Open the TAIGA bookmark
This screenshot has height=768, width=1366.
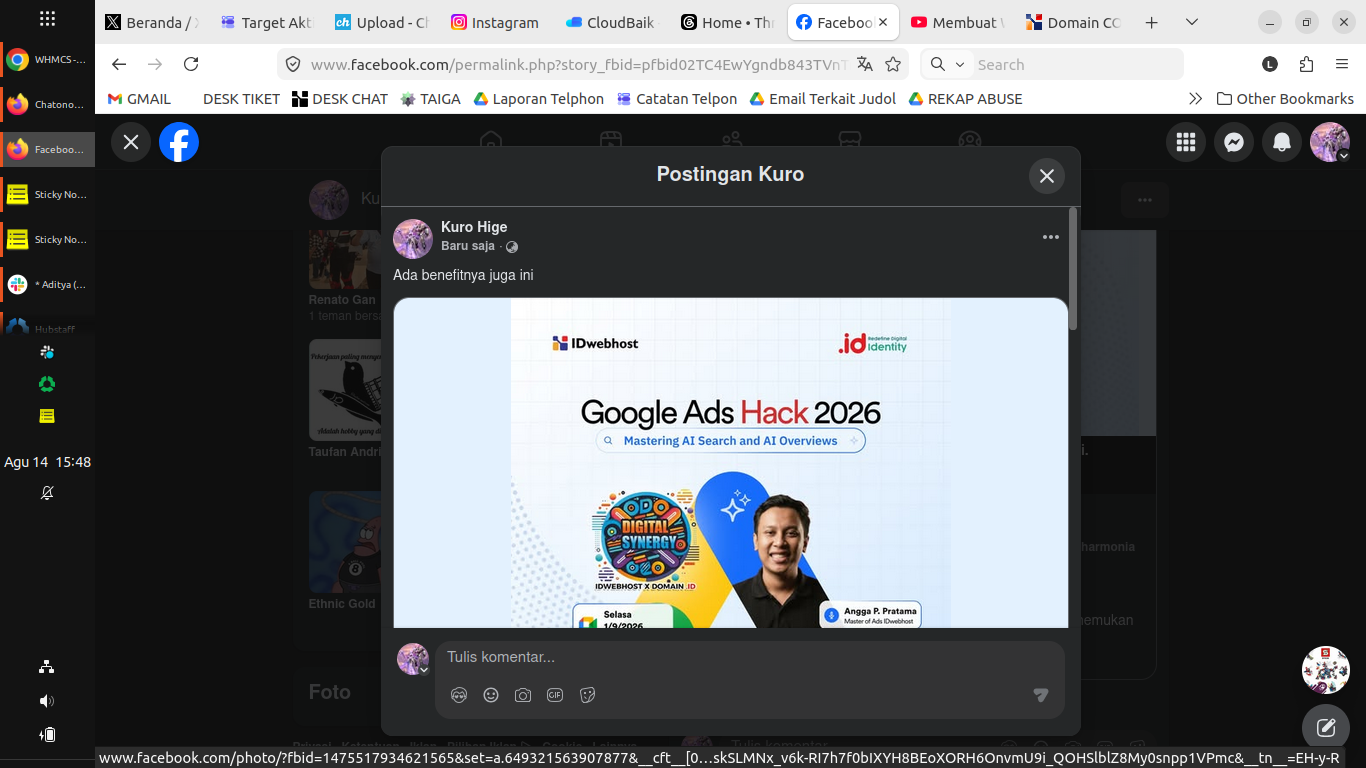430,99
